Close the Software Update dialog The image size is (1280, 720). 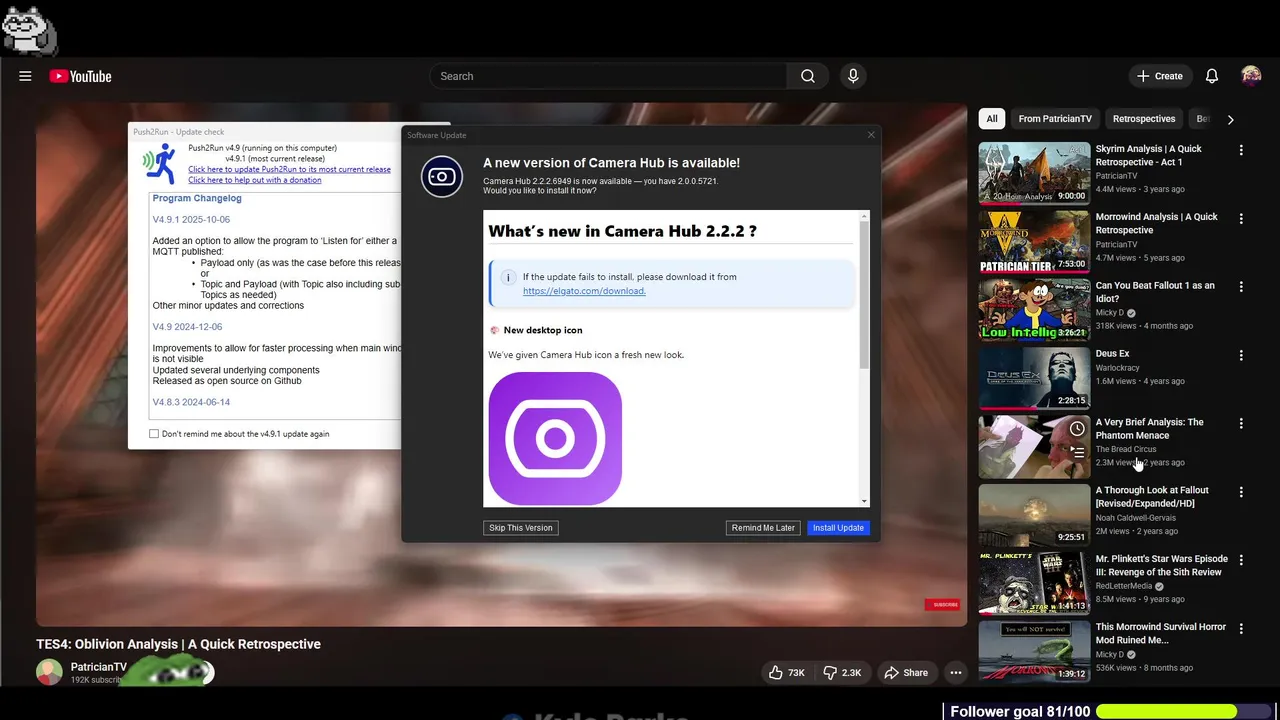[870, 135]
